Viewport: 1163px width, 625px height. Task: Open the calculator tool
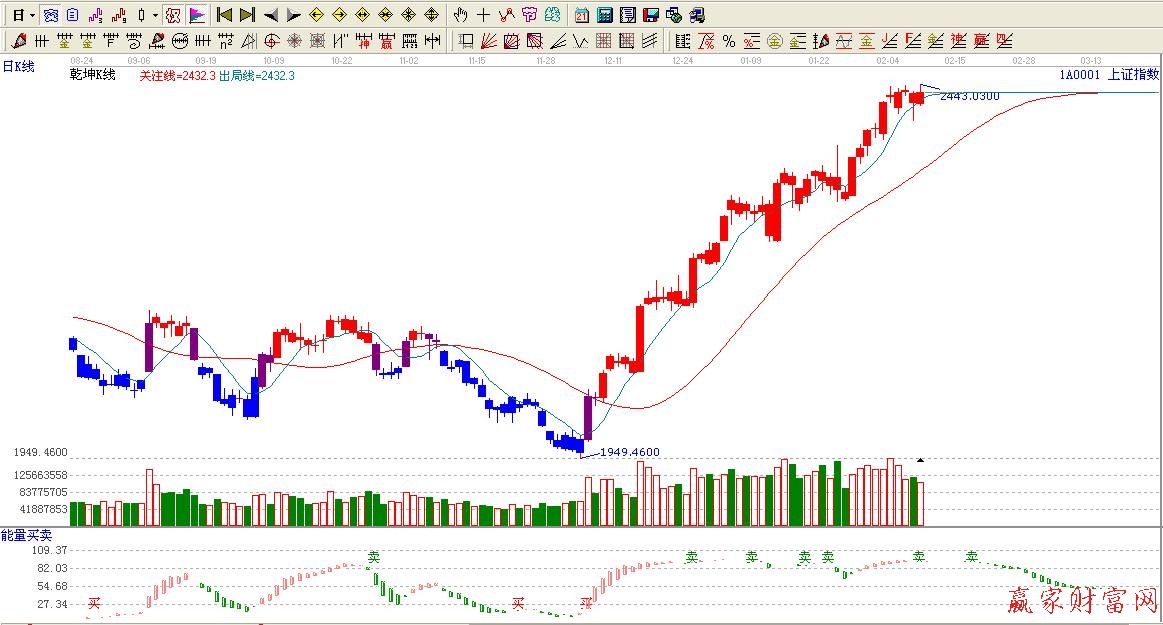[605, 15]
